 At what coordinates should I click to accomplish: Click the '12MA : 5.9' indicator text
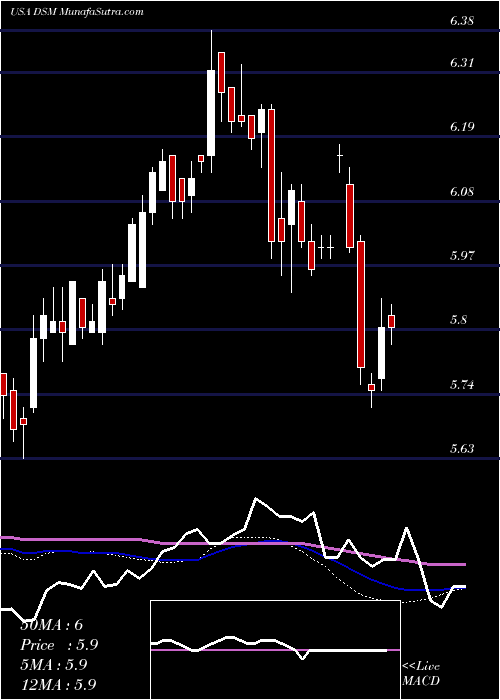click(x=58, y=685)
